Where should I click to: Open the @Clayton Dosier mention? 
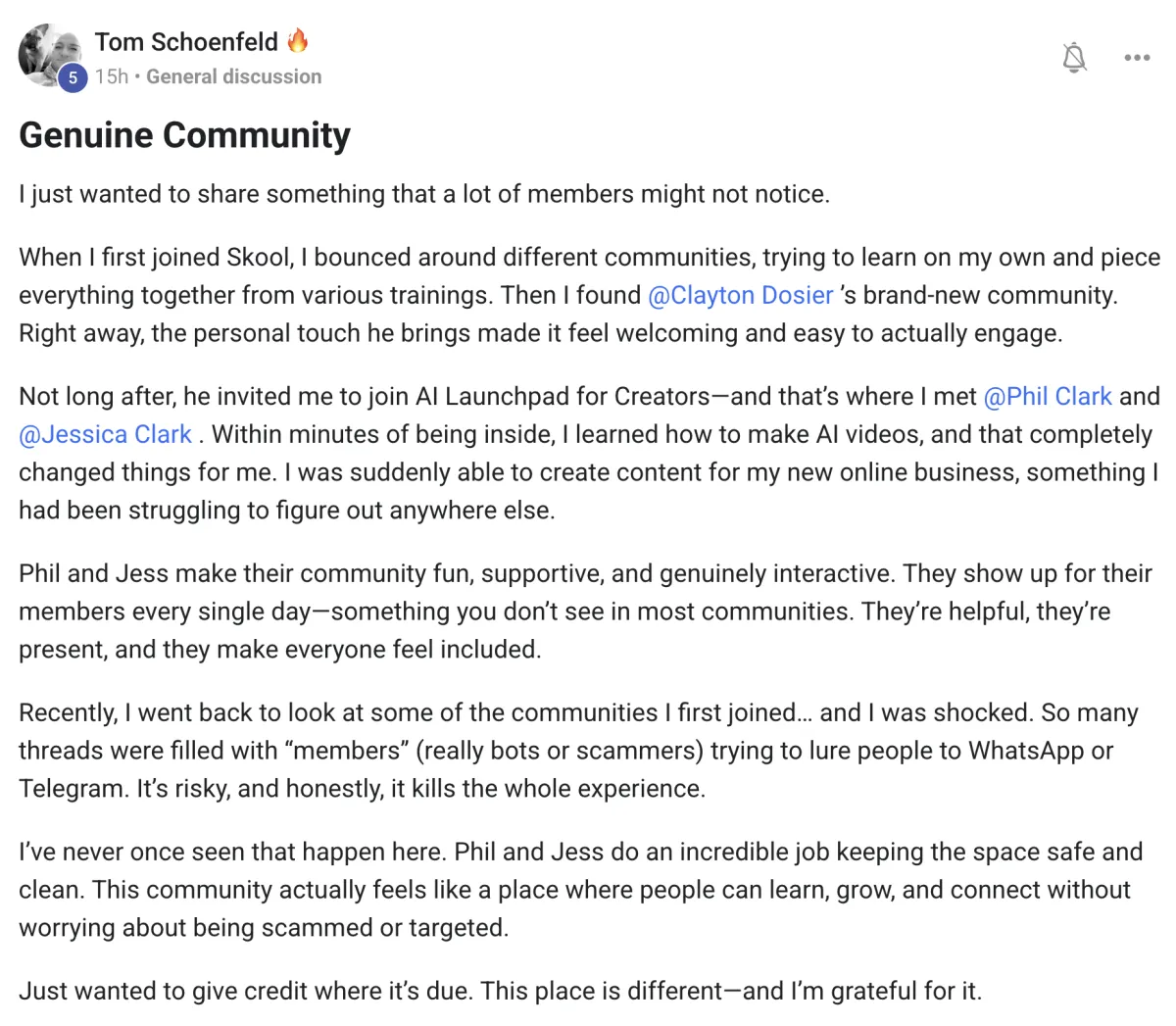740,295
